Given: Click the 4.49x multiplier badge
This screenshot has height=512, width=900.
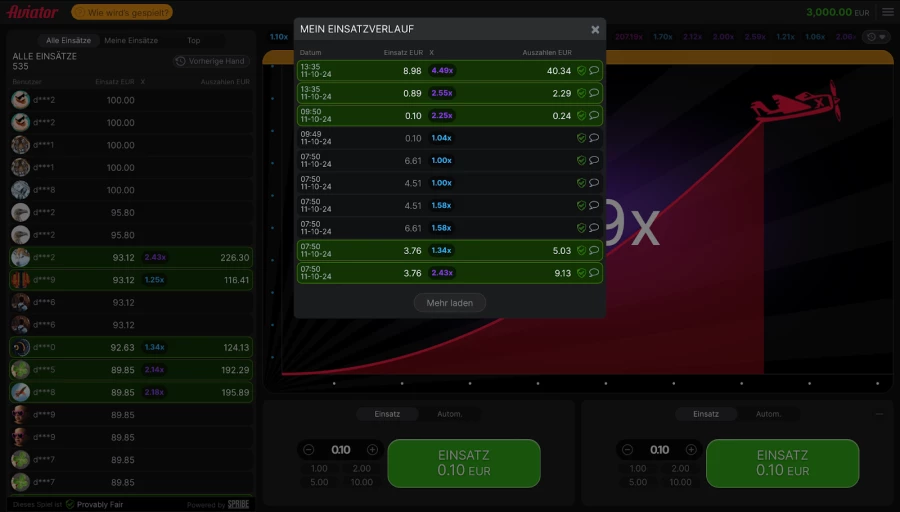Looking at the screenshot, I should point(442,71).
